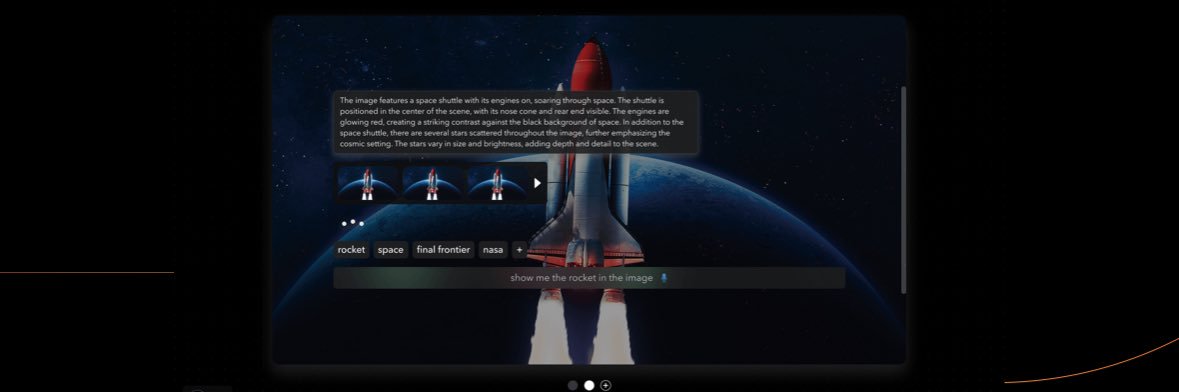The width and height of the screenshot is (1179, 392).
Task: Add a new slide with circled plus
Action: (x=606, y=385)
